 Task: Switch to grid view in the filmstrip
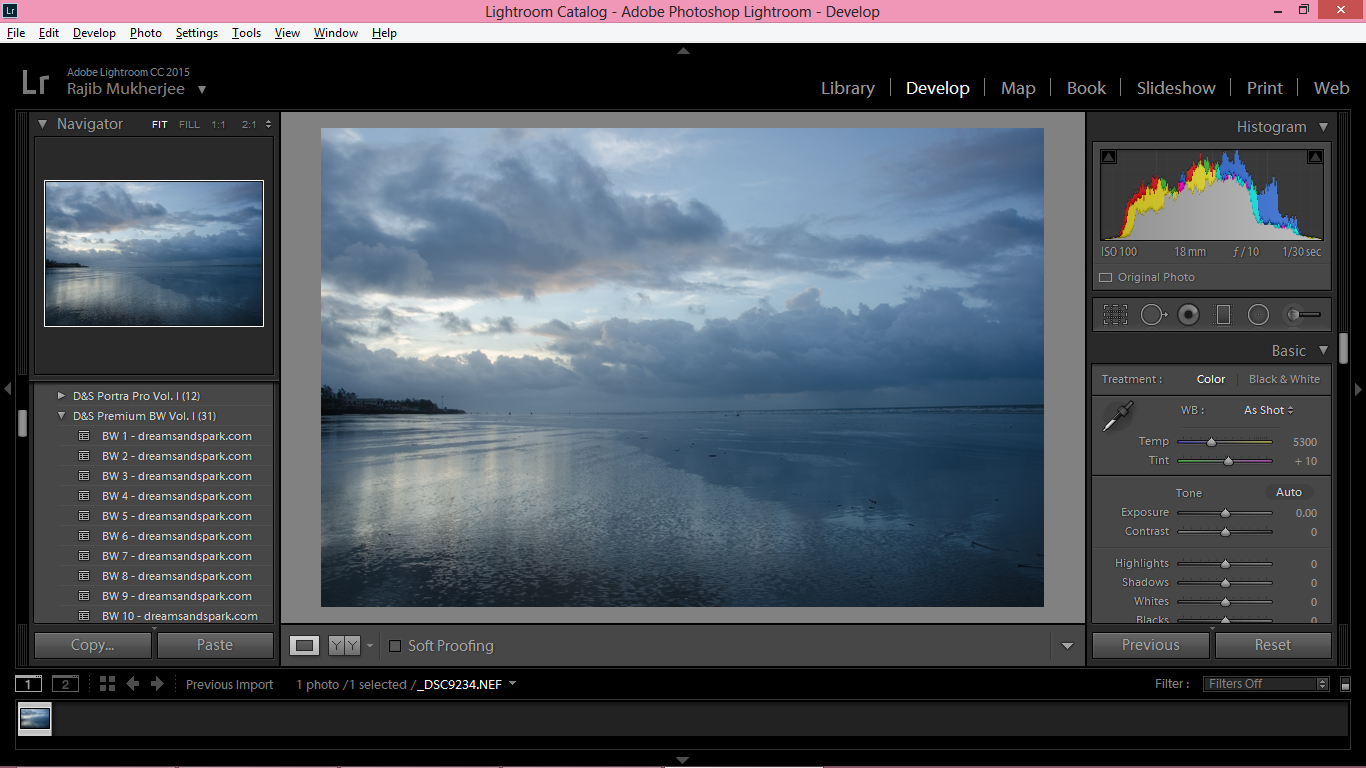click(107, 684)
